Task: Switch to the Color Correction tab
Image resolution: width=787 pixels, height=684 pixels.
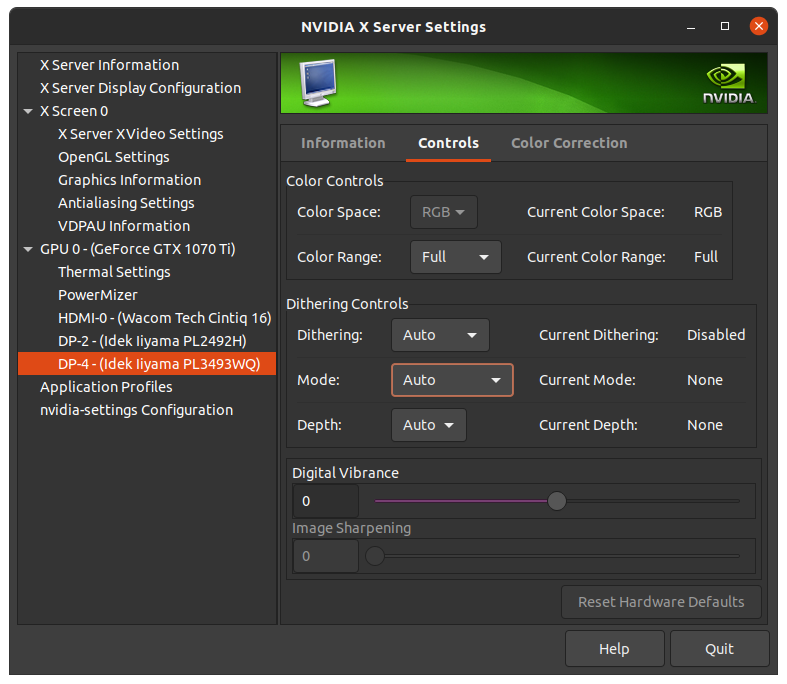Action: coord(569,144)
